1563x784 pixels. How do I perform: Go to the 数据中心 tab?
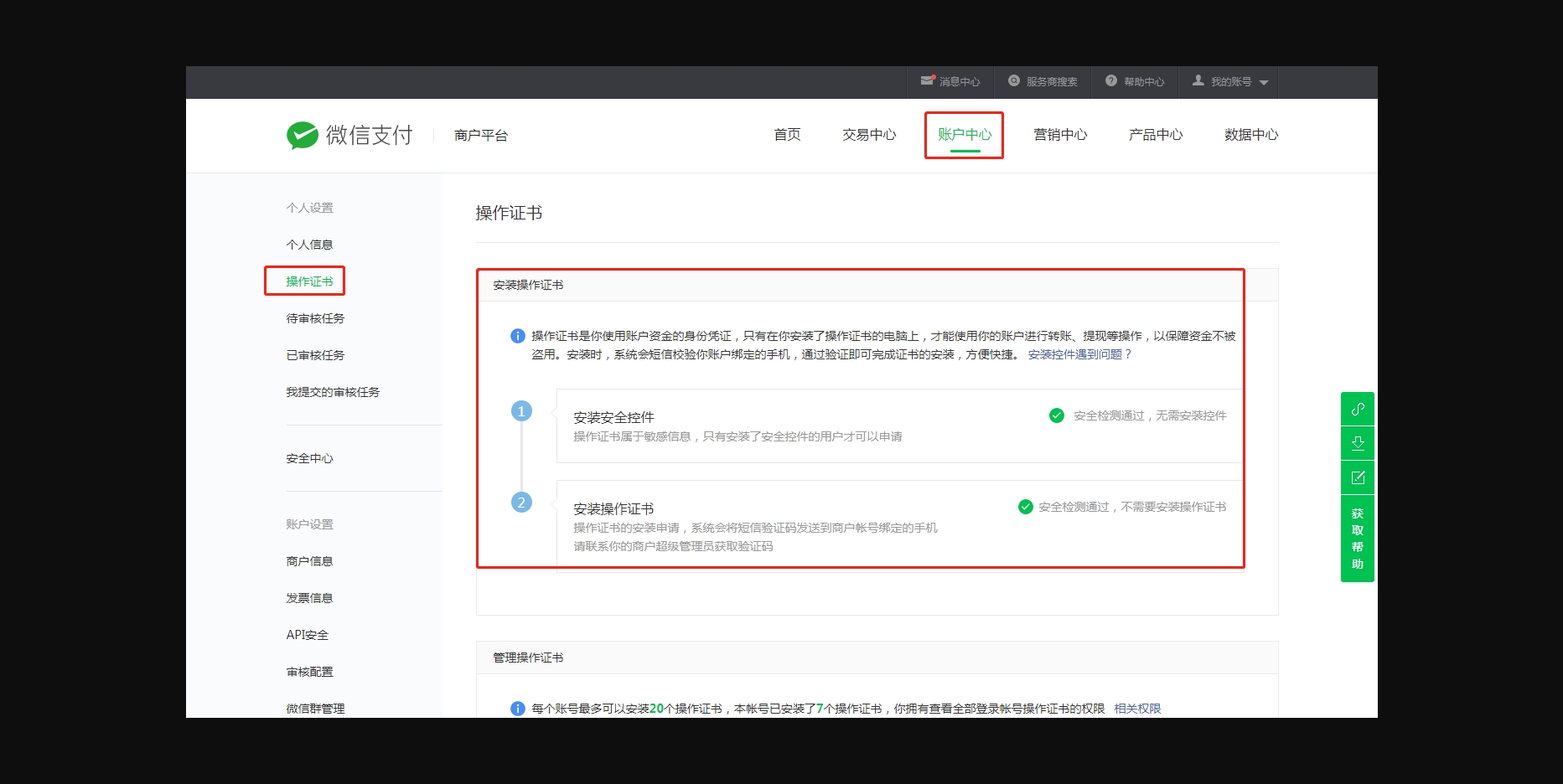[1250, 135]
